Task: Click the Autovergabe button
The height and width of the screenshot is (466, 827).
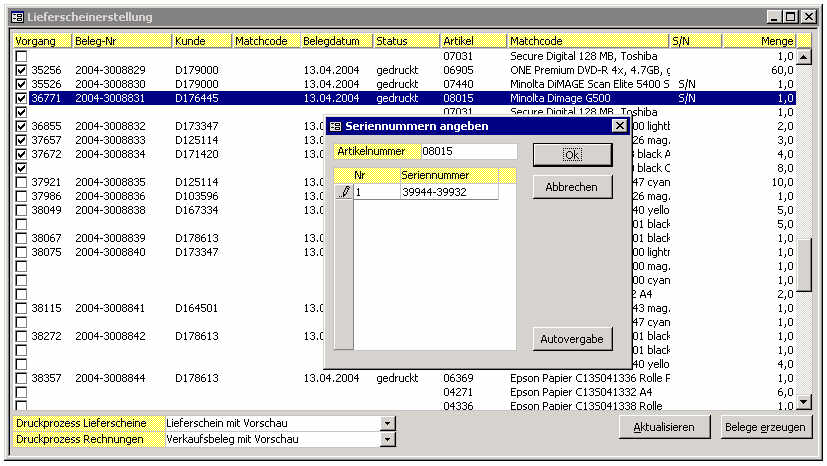Action: (572, 339)
